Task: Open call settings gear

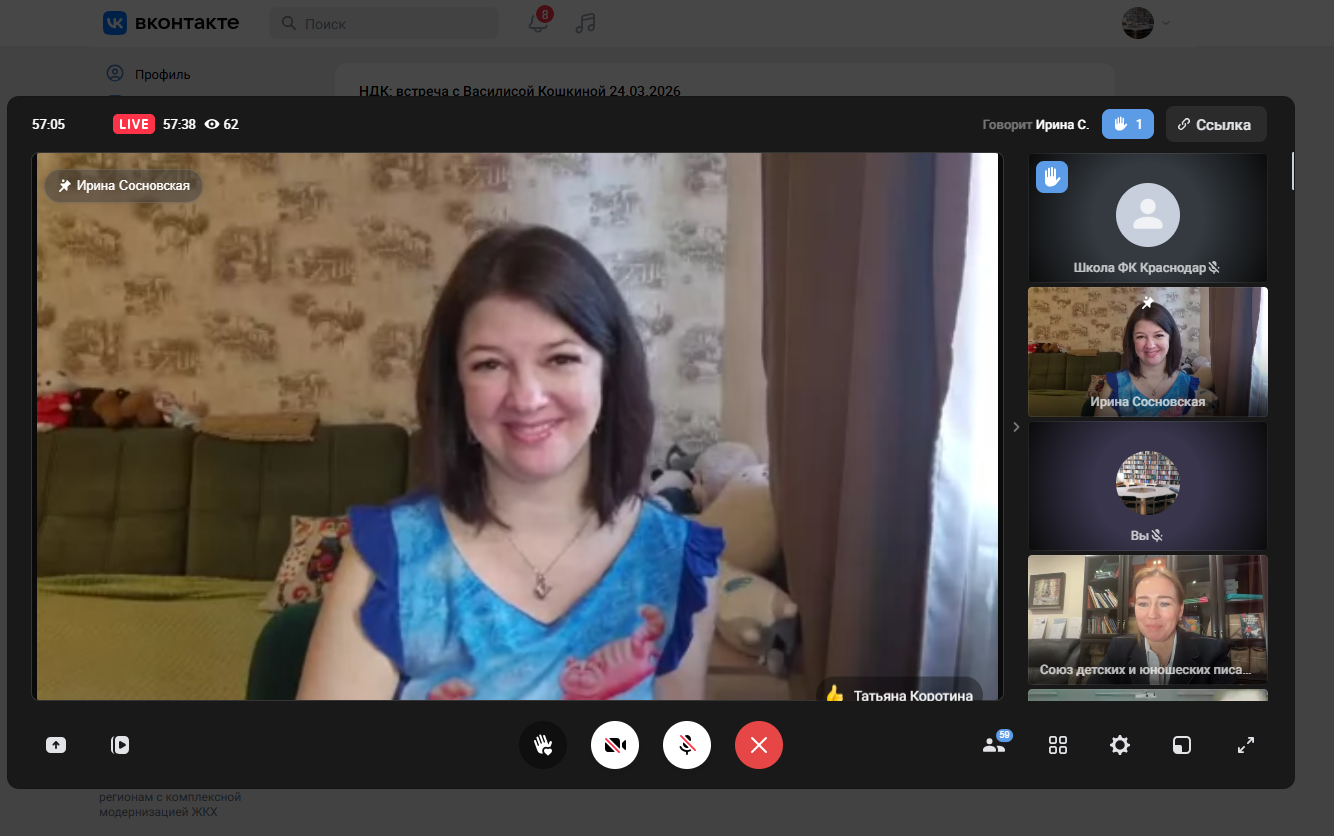Action: click(1120, 745)
